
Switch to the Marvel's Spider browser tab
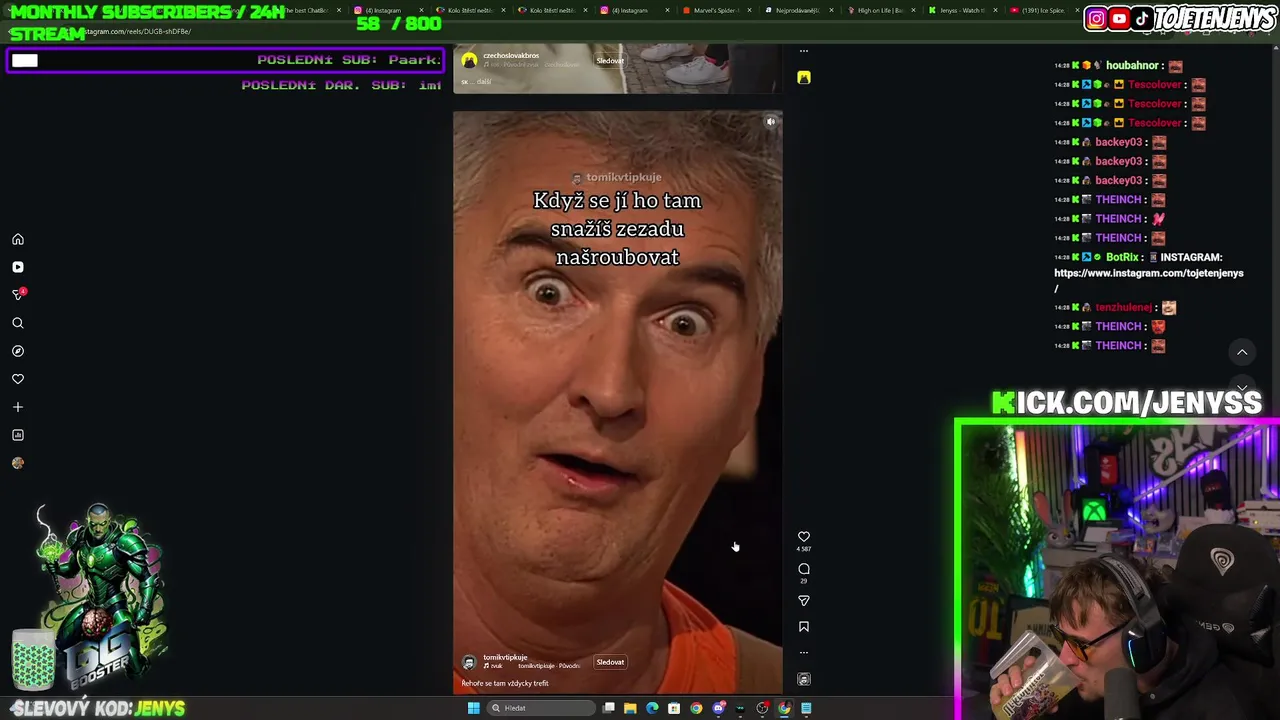pyautogui.click(x=716, y=10)
